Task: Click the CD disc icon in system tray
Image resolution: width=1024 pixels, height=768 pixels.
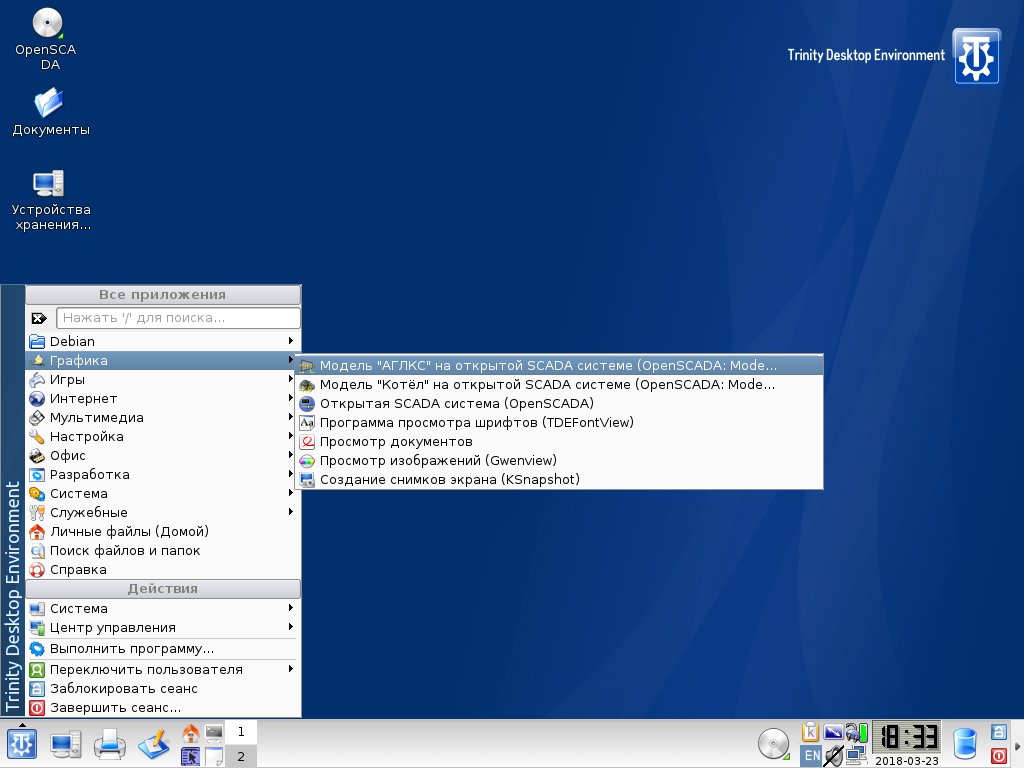Action: click(774, 744)
